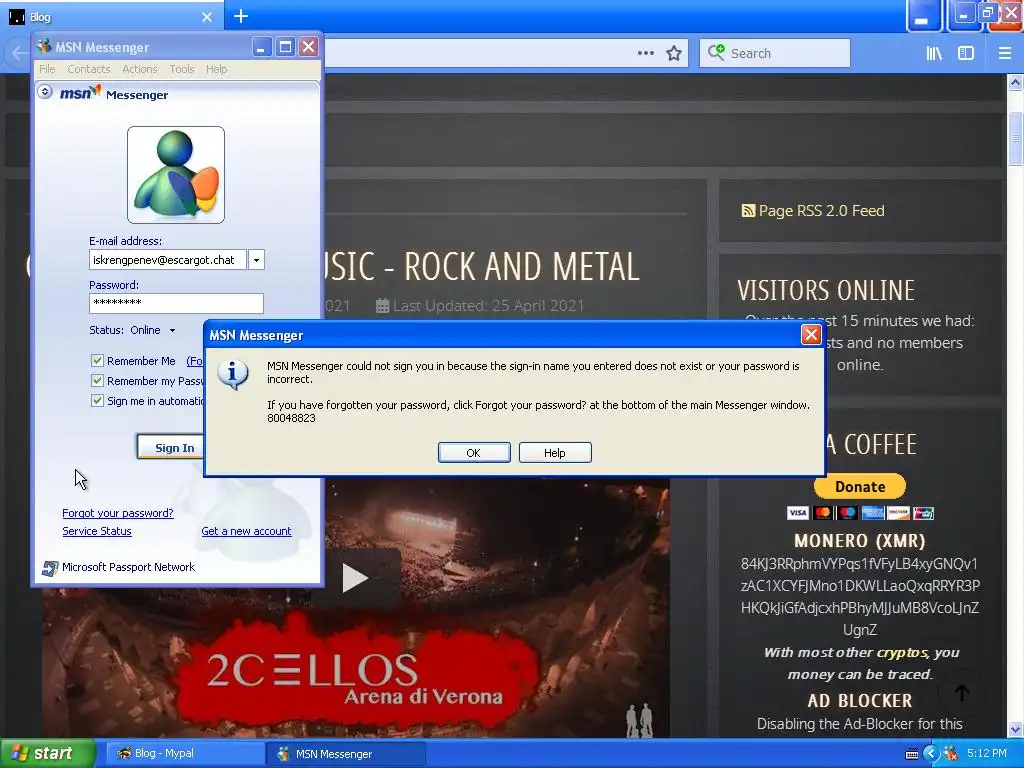This screenshot has height=768, width=1024.
Task: Toggle the Remember my Password checkbox
Action: 97,381
